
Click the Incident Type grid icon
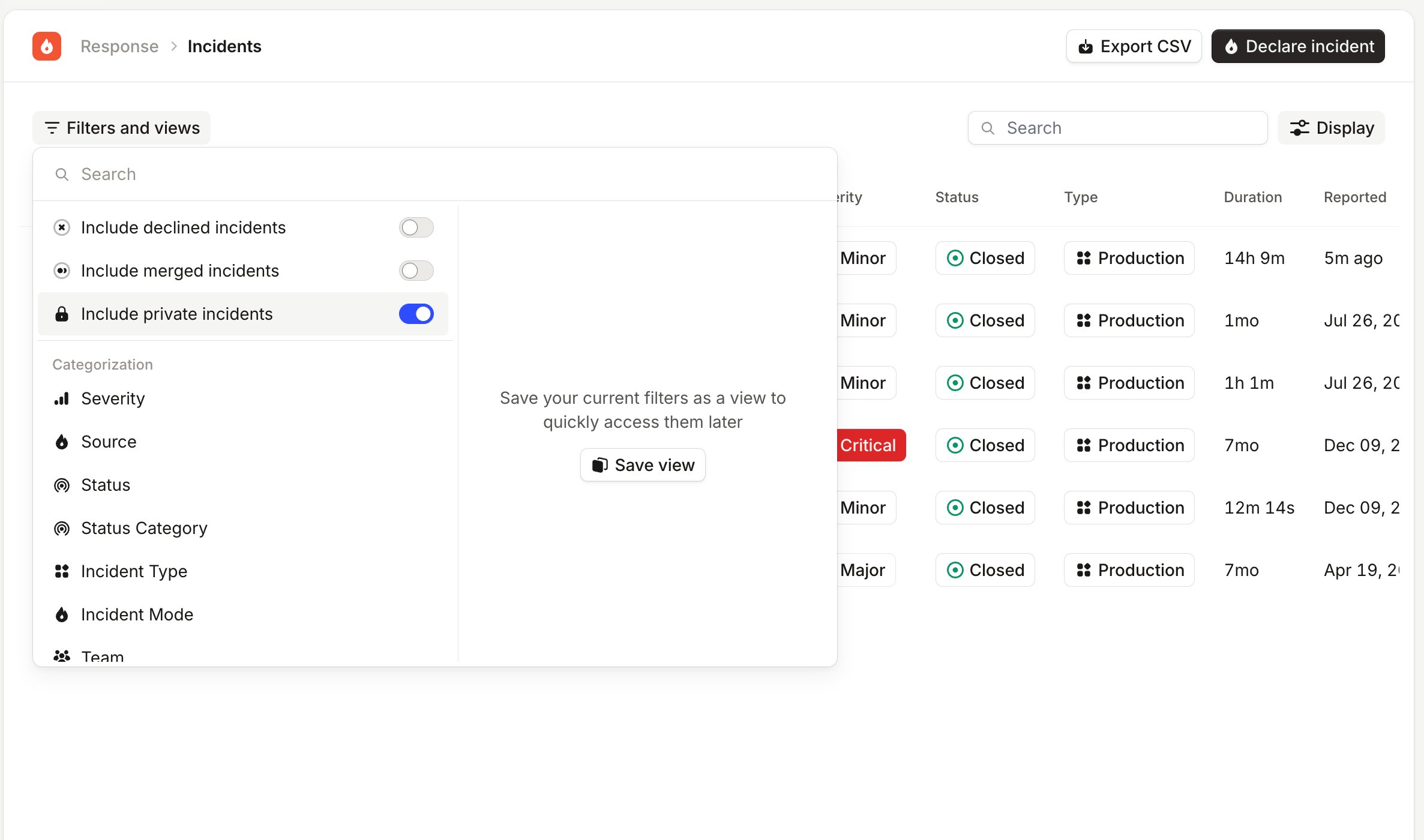[62, 571]
